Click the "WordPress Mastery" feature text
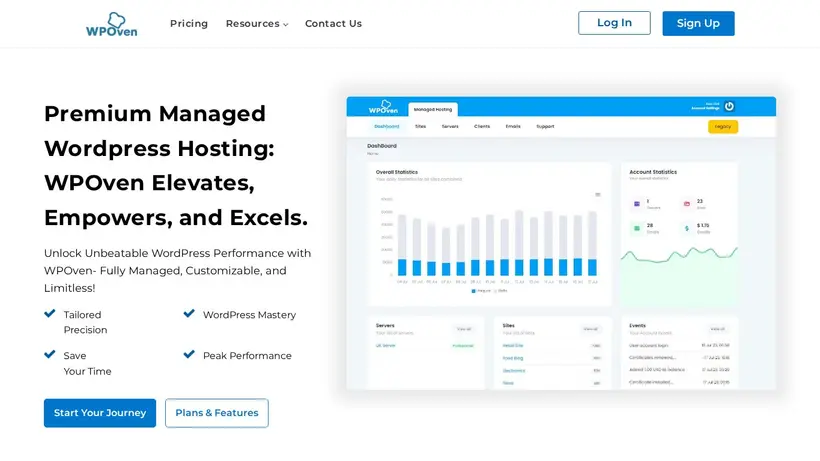Viewport: 820px width, 461px height. (249, 315)
